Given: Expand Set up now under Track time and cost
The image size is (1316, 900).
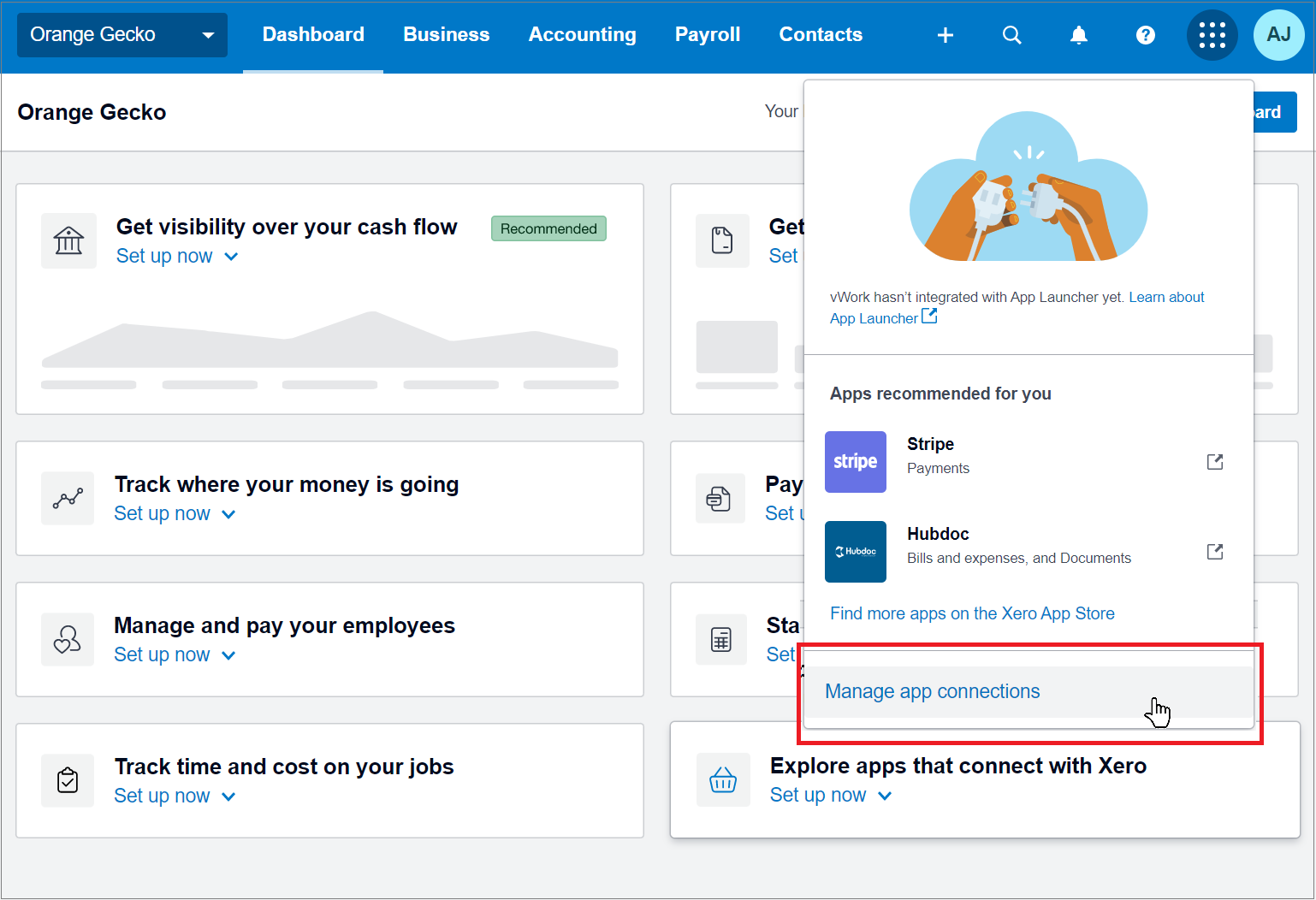Looking at the screenshot, I should point(175,796).
